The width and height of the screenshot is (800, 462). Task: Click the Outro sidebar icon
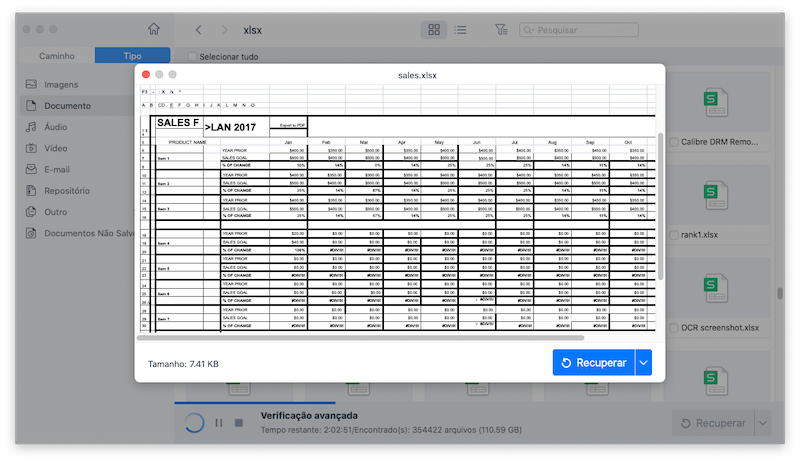point(31,212)
